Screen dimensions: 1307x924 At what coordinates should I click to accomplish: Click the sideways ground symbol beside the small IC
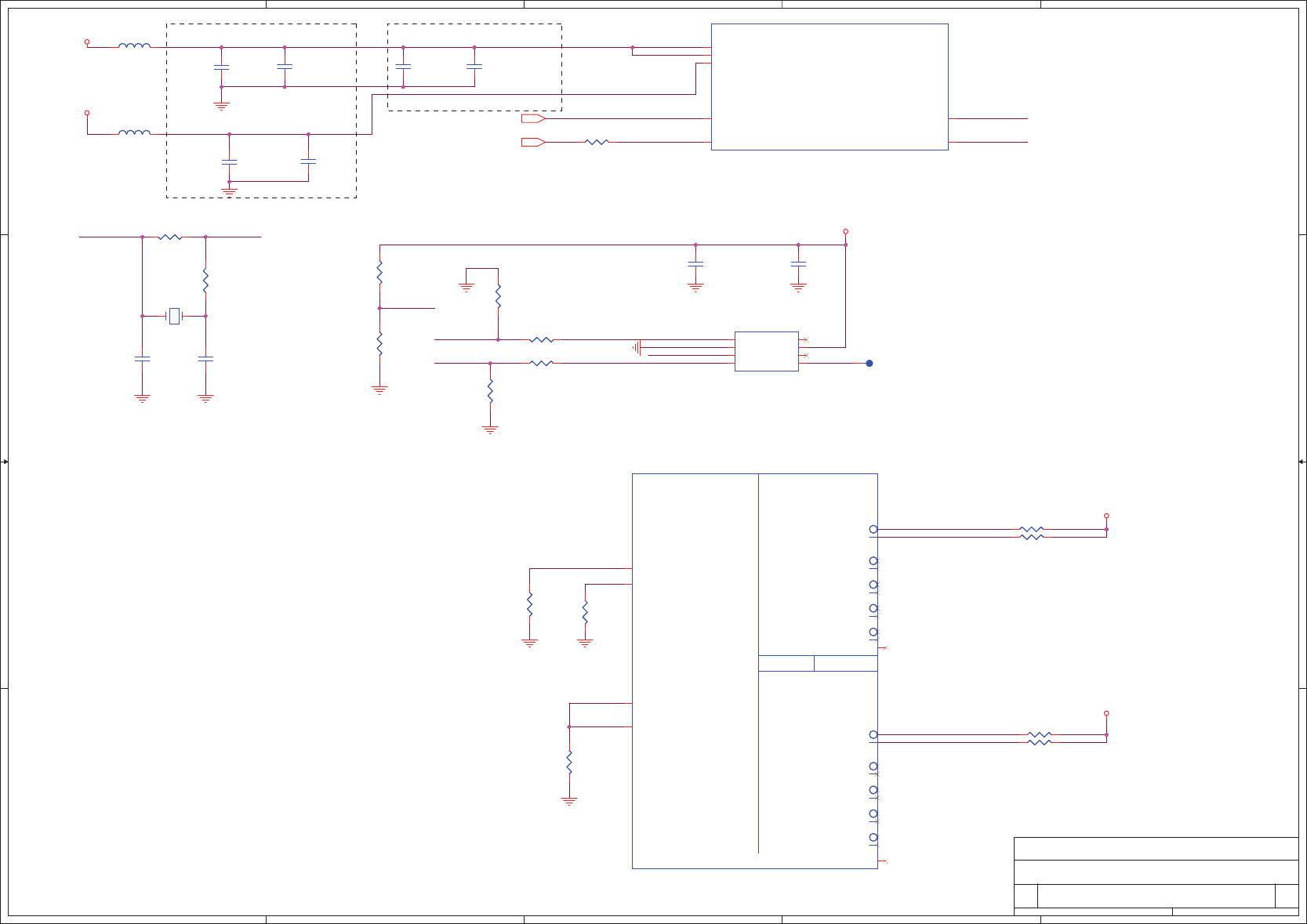[637, 347]
